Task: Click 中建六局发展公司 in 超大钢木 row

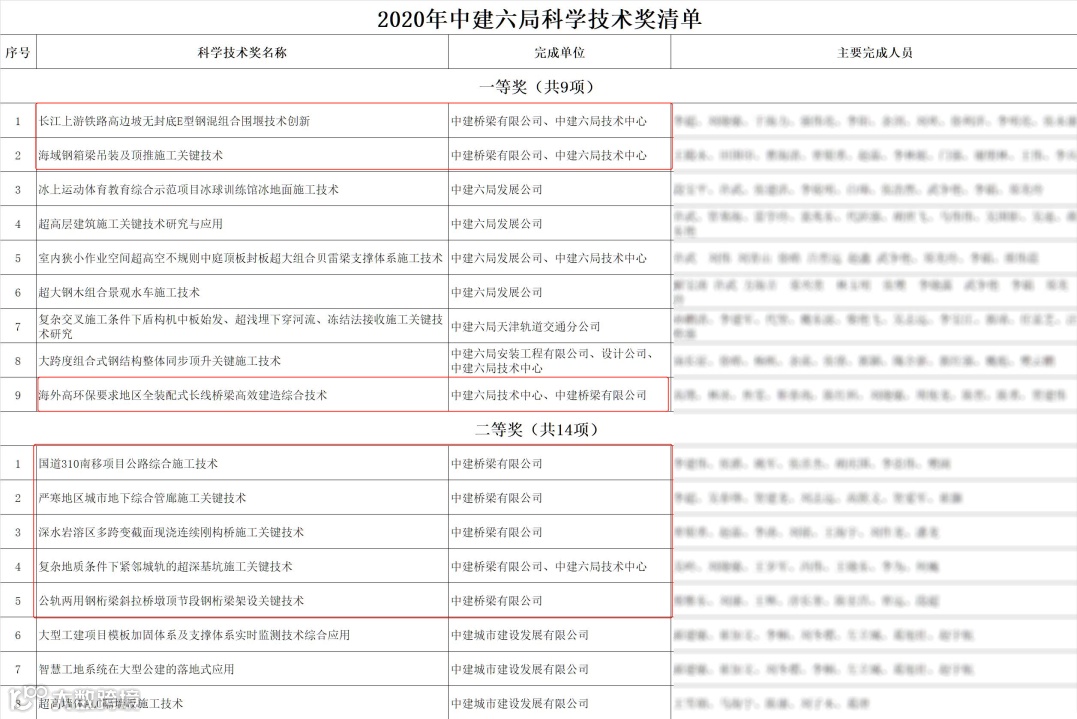Action: tap(497, 293)
